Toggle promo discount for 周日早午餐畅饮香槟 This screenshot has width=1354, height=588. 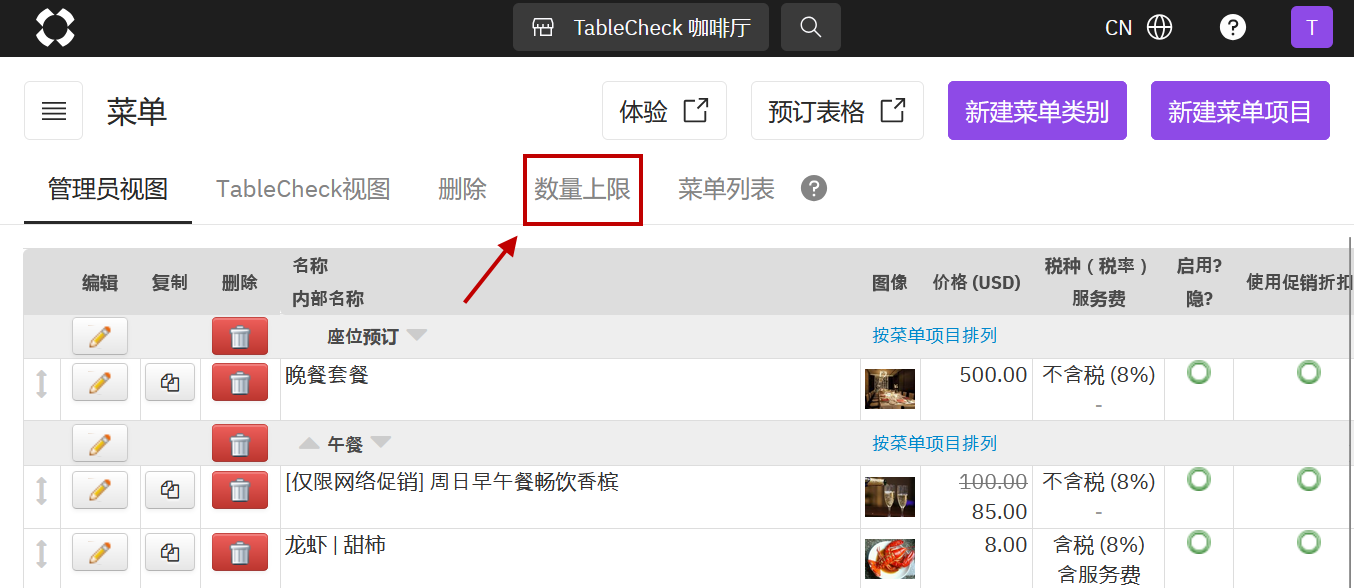pos(1308,480)
